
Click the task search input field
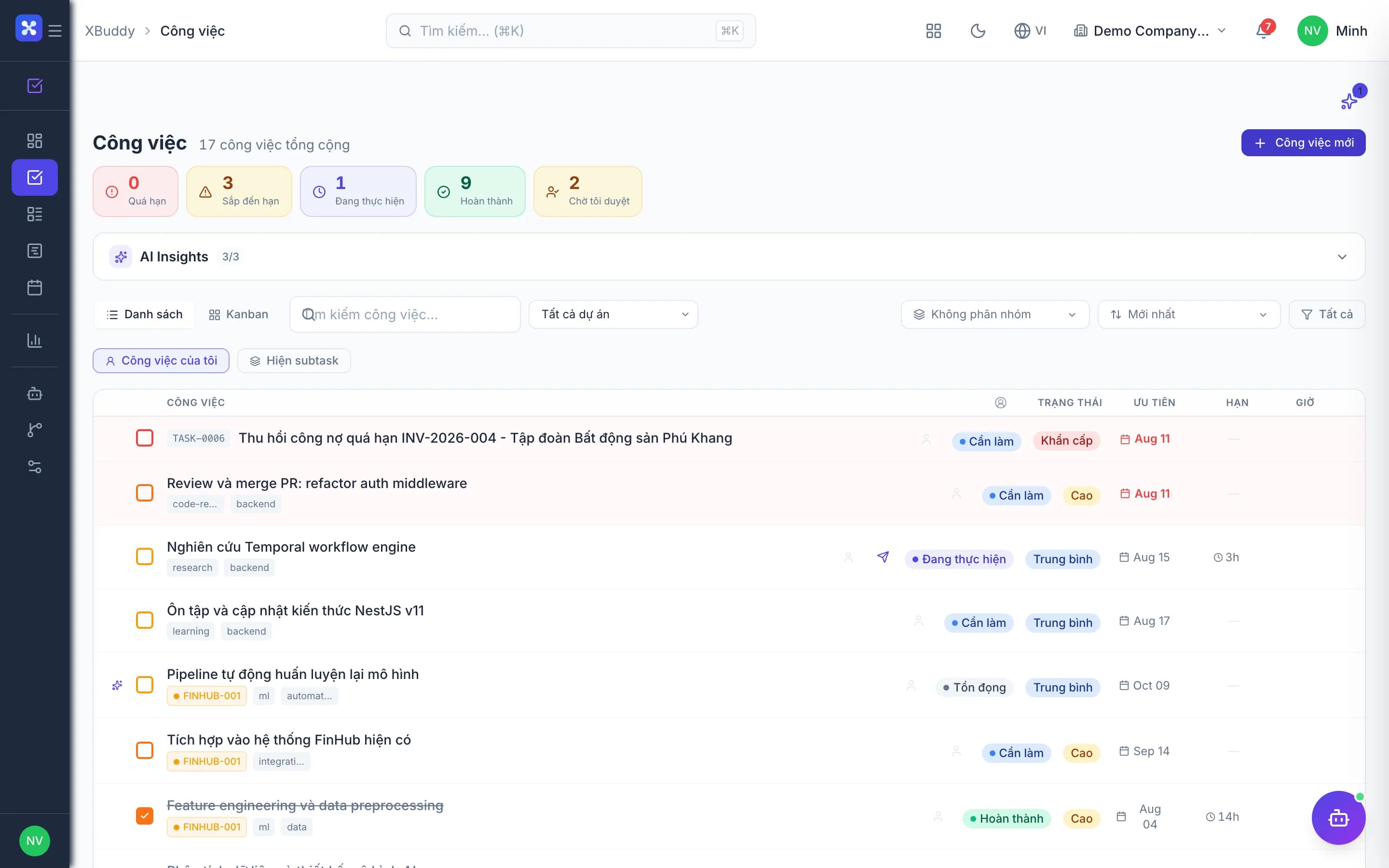pyautogui.click(x=405, y=314)
